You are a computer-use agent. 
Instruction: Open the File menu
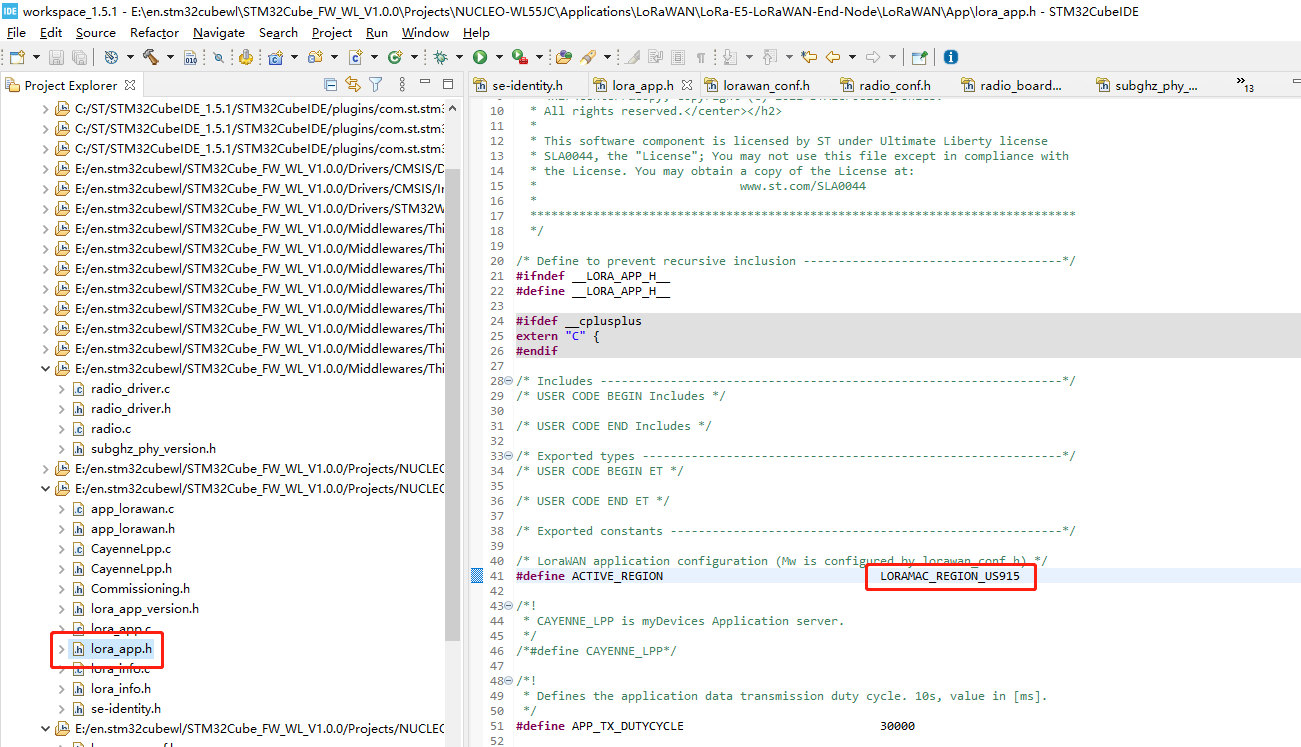click(16, 32)
